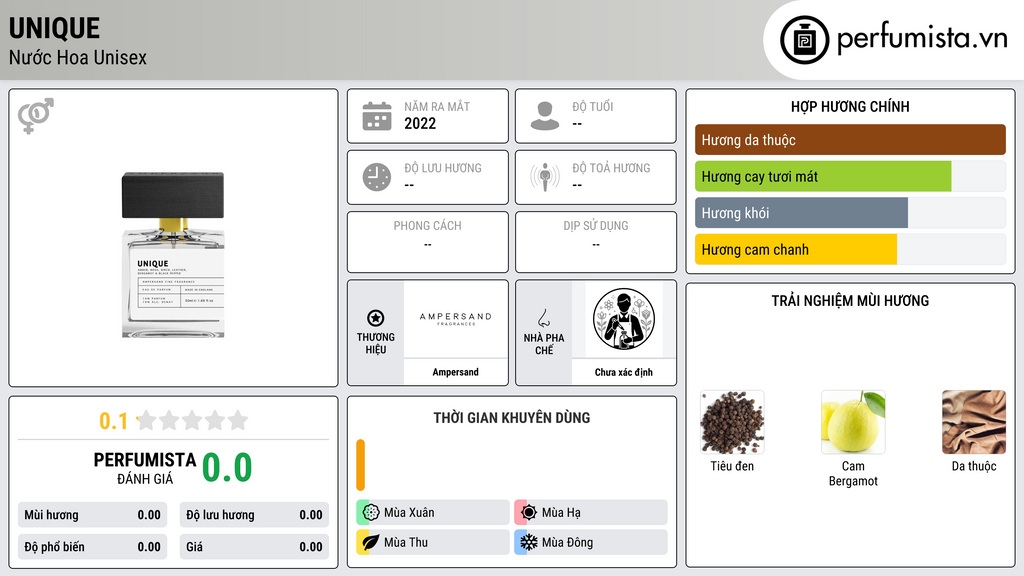Click the nose icon above Nhà pha chế
1024x576 pixels.
click(x=543, y=318)
